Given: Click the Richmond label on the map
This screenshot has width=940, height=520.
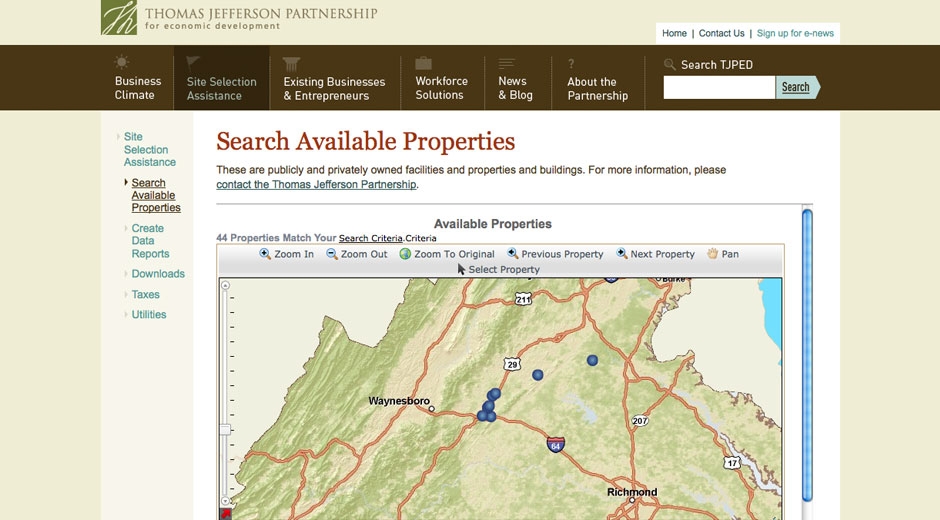Looking at the screenshot, I should [x=632, y=492].
